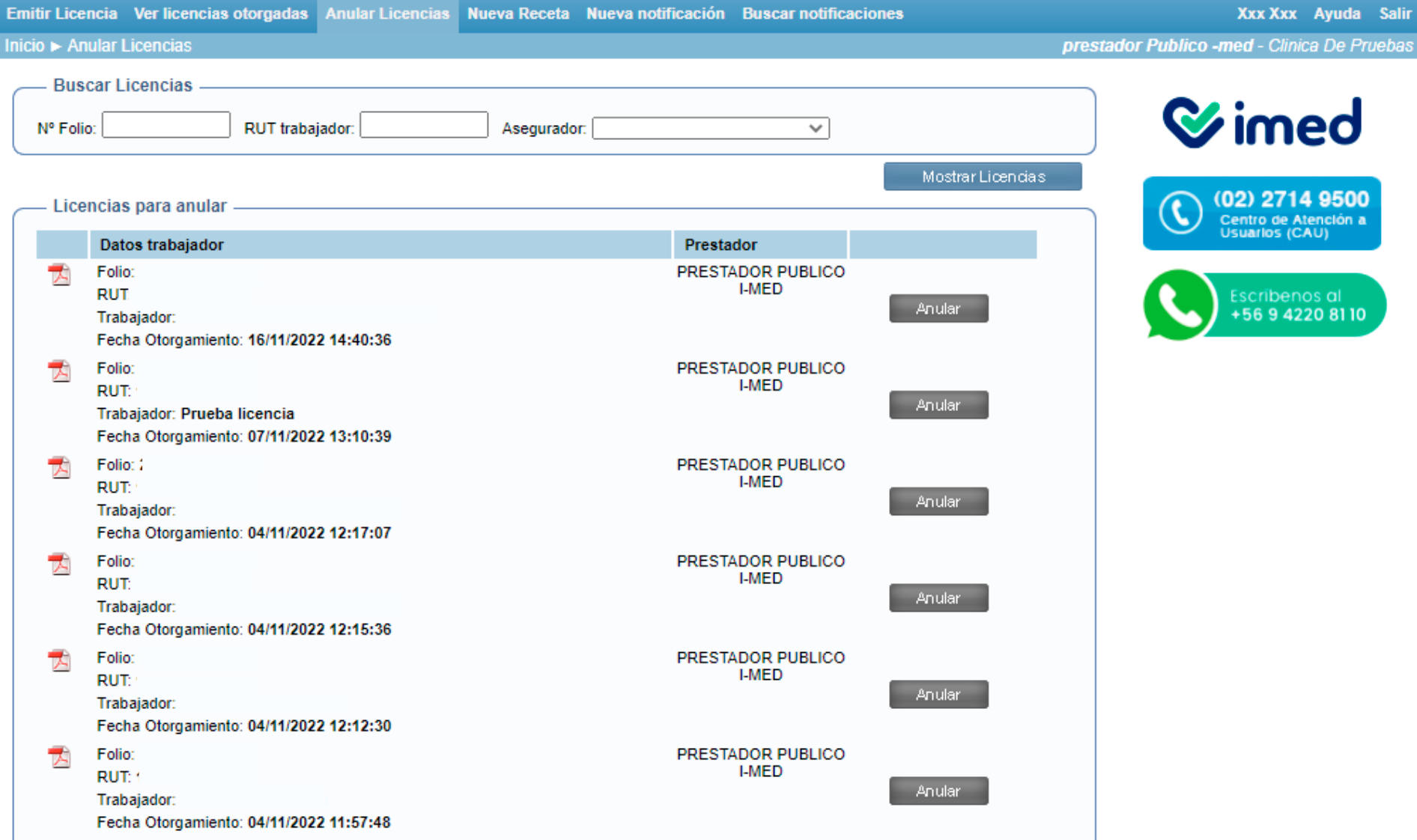The image size is (1417, 840).
Task: Switch to the Emitir Licencia tab
Action: coord(61,13)
